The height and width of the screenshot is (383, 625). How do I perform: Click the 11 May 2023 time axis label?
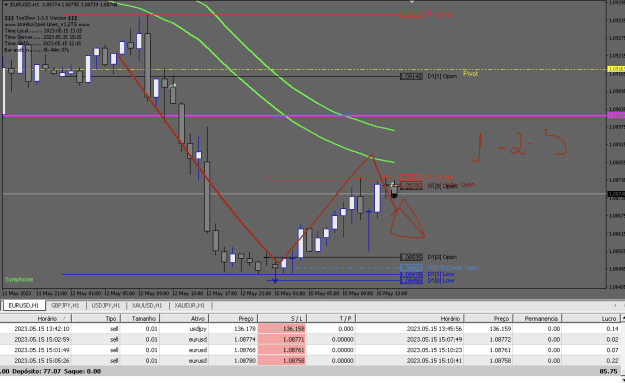16,293
